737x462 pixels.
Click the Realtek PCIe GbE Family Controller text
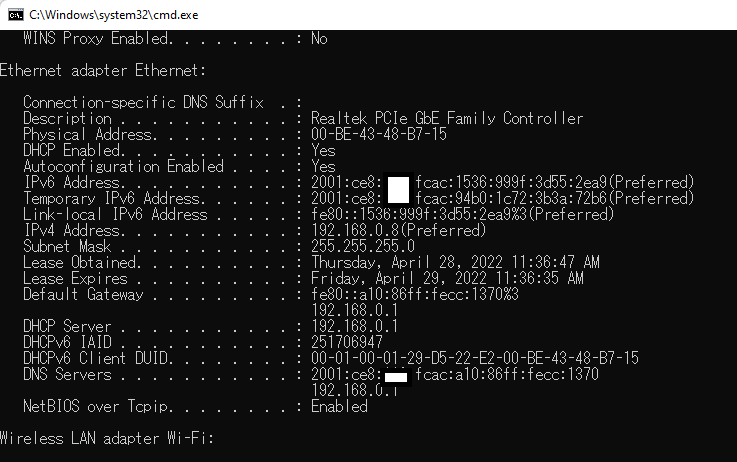pyautogui.click(x=447, y=118)
